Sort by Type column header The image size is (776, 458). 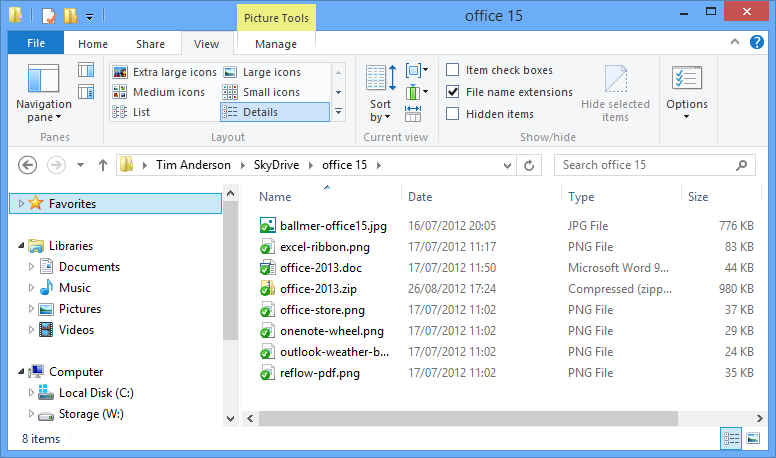pos(581,197)
